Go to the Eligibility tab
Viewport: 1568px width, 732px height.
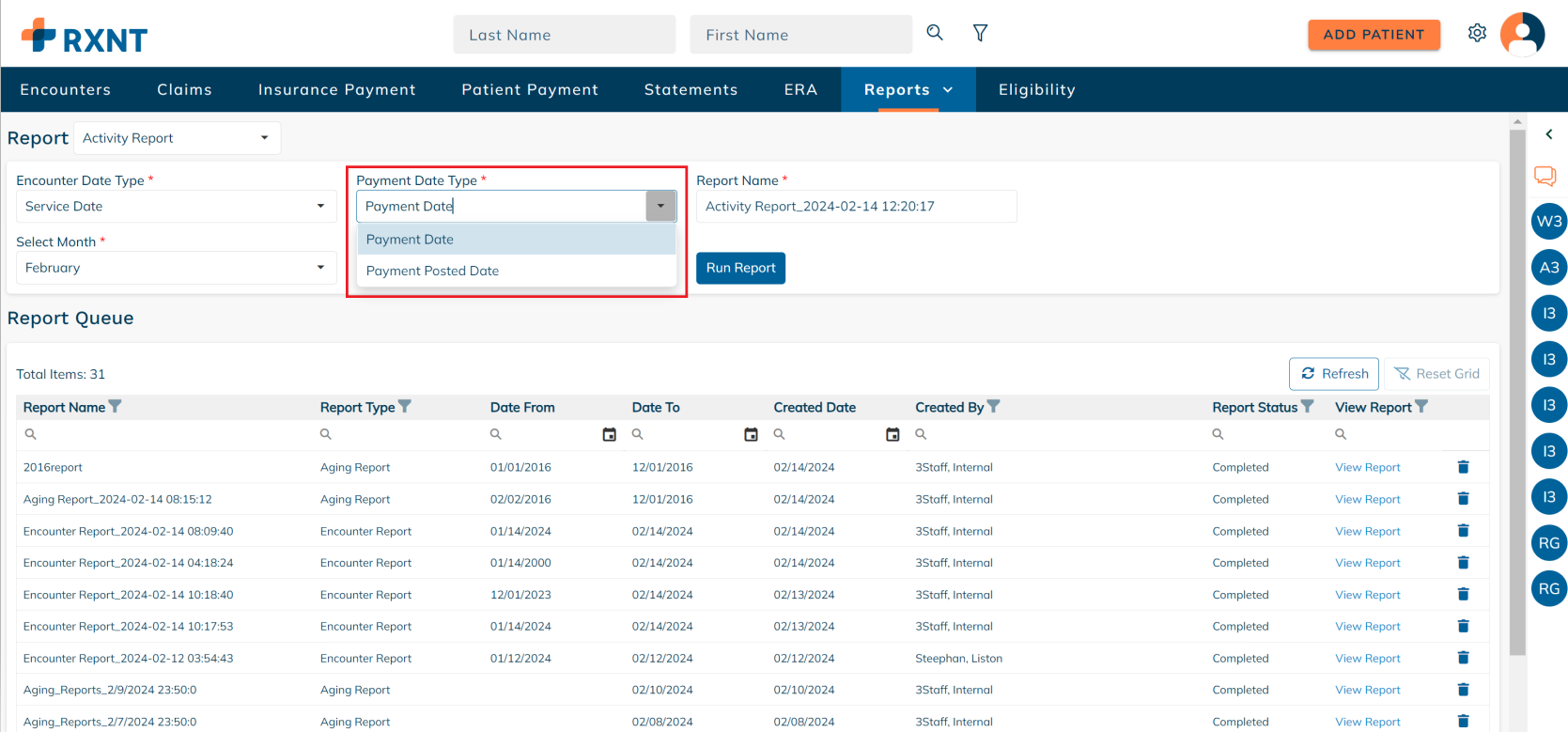(1036, 89)
